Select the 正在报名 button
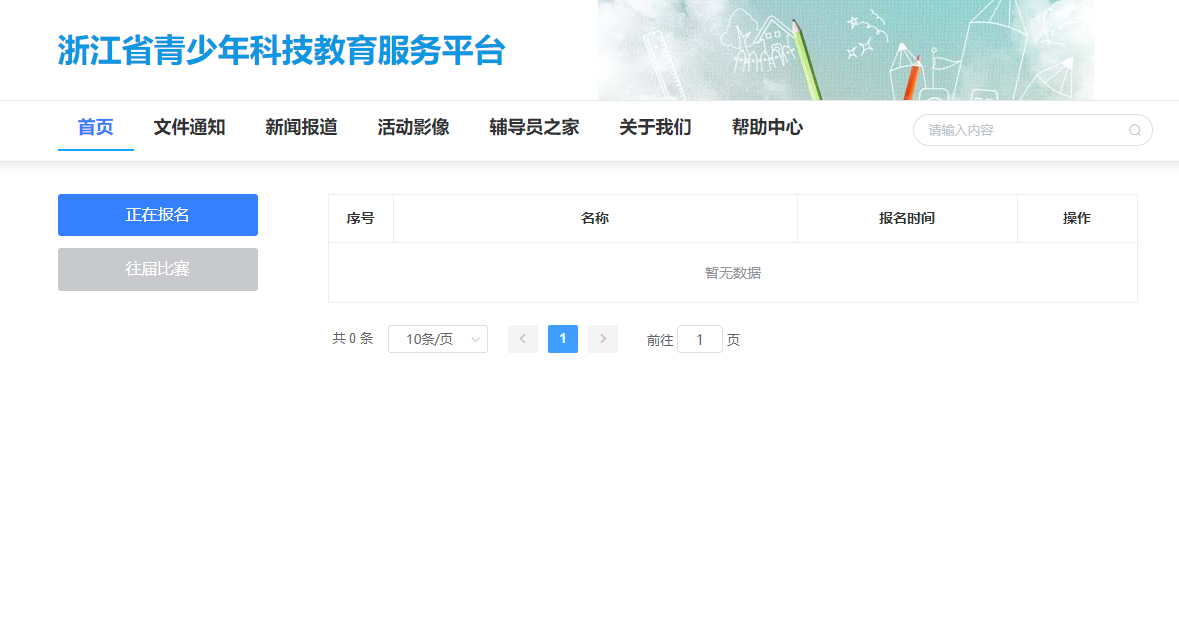The width and height of the screenshot is (1179, 626). coord(158,215)
